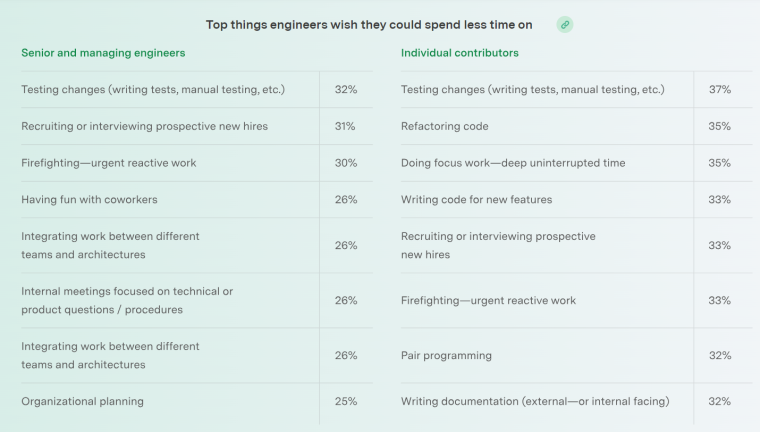Click the 35% value beside Refactoring code

tap(720, 126)
